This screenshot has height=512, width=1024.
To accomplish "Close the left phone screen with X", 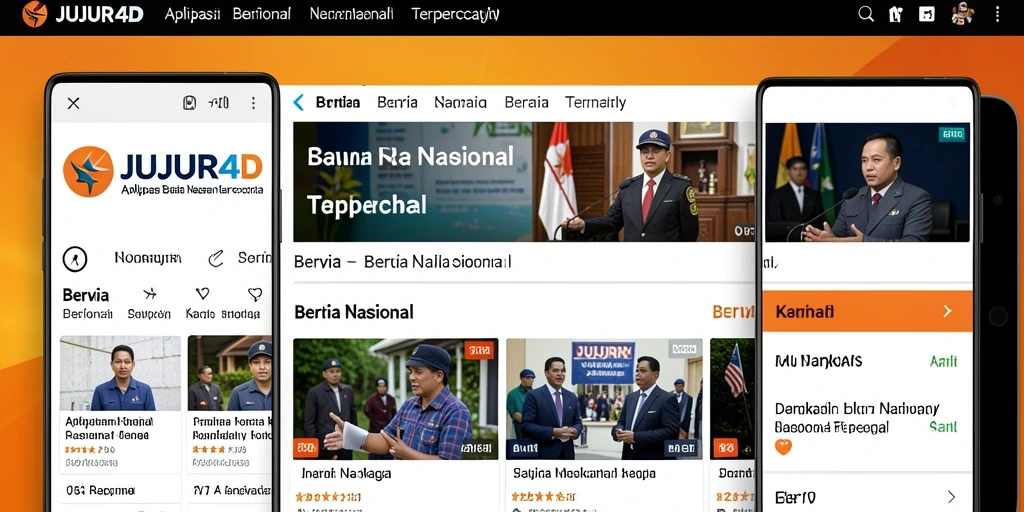I will [74, 103].
